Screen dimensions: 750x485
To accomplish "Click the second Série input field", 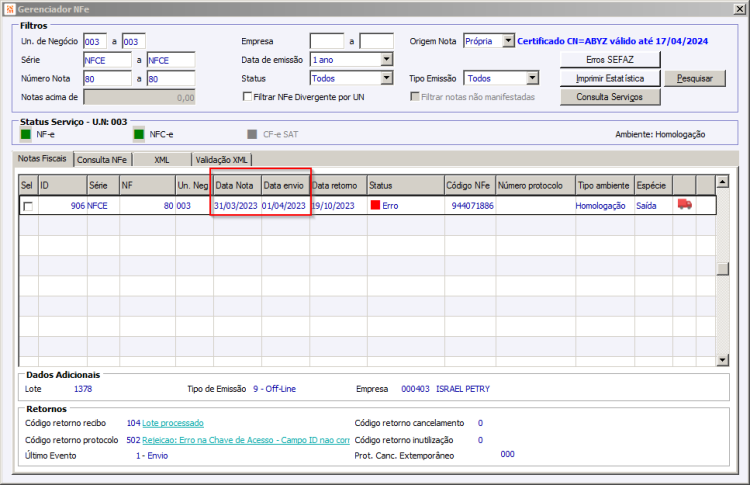I will pyautogui.click(x=171, y=60).
